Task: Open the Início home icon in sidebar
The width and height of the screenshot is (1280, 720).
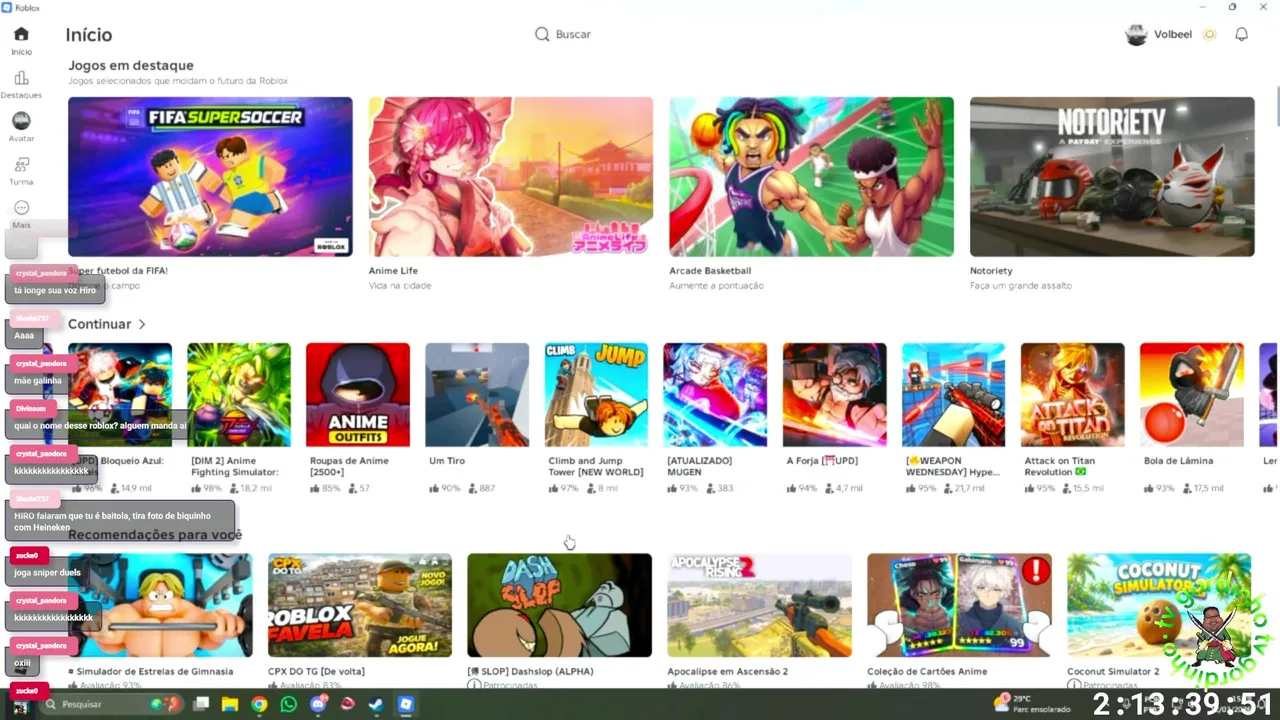Action: coord(21,35)
